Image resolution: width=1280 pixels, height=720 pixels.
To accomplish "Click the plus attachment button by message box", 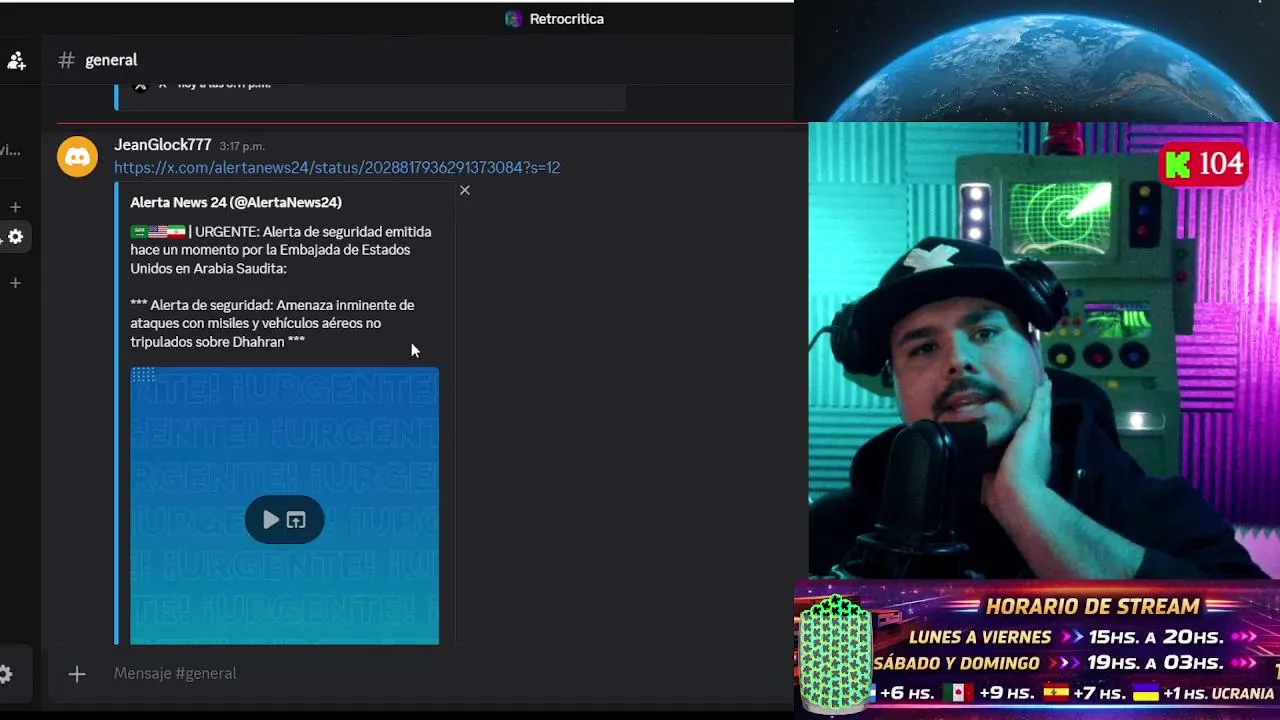I will [77, 674].
